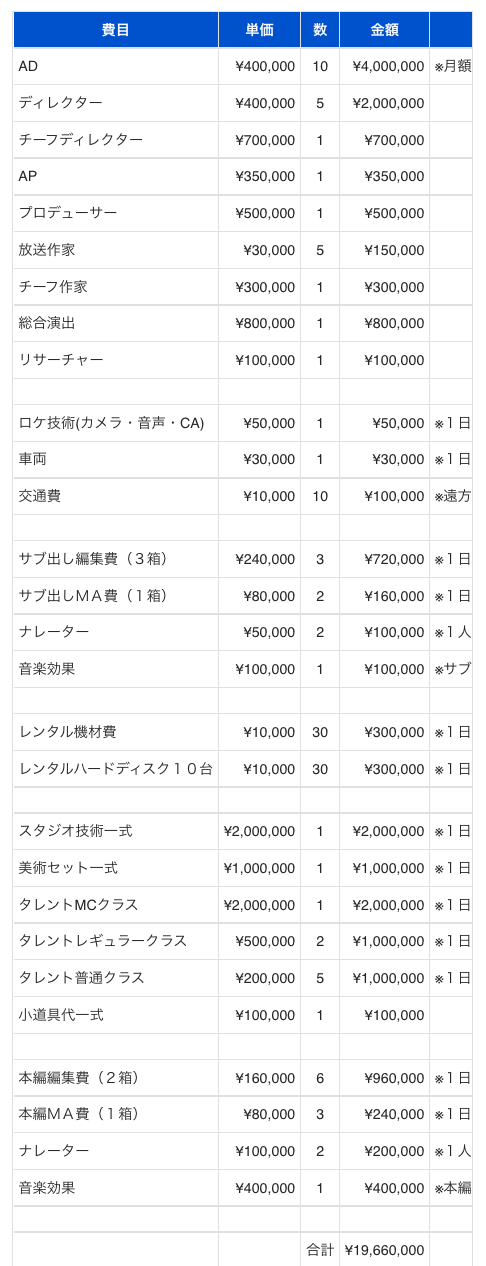Click the 金額 column header

385,30
